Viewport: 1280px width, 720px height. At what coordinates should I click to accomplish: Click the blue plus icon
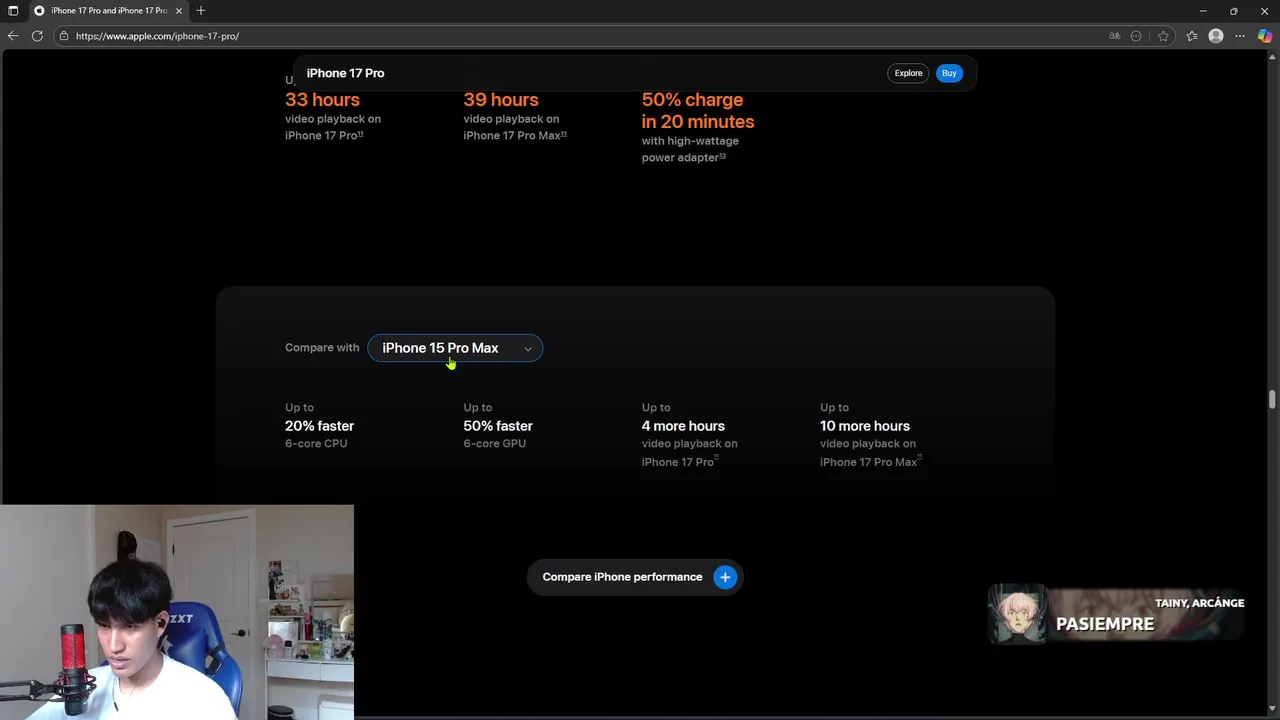pos(725,577)
